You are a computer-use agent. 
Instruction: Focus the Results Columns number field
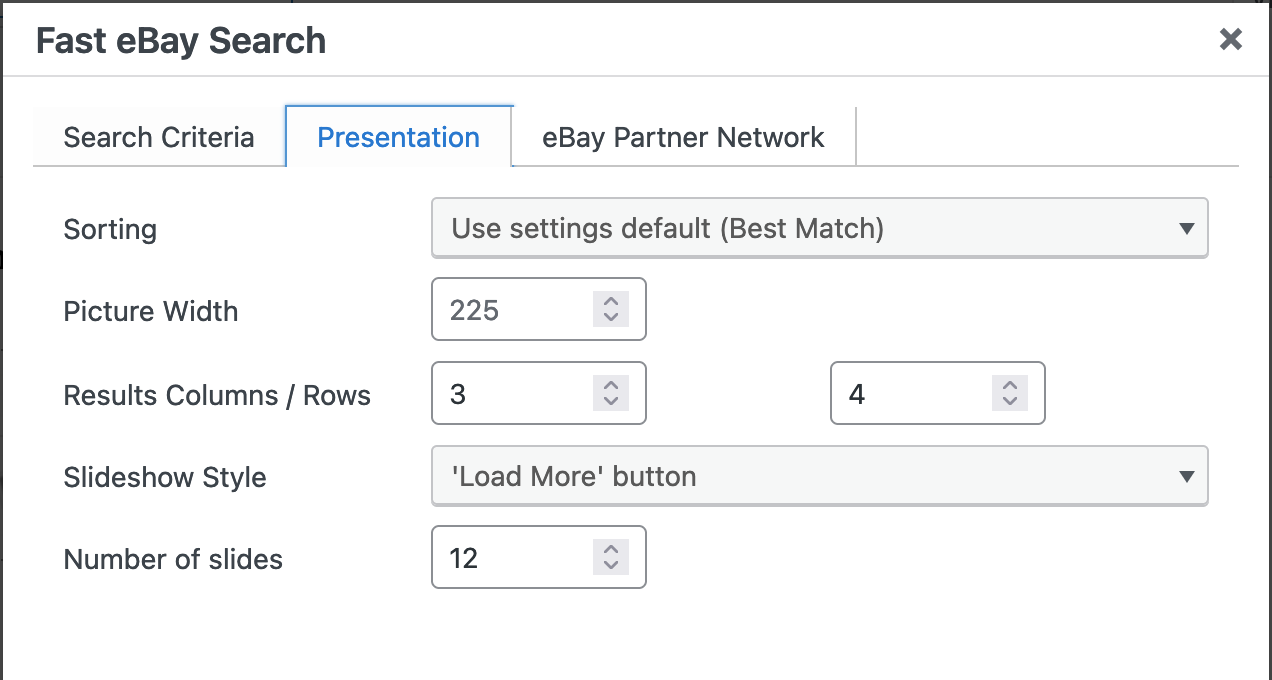tap(539, 393)
